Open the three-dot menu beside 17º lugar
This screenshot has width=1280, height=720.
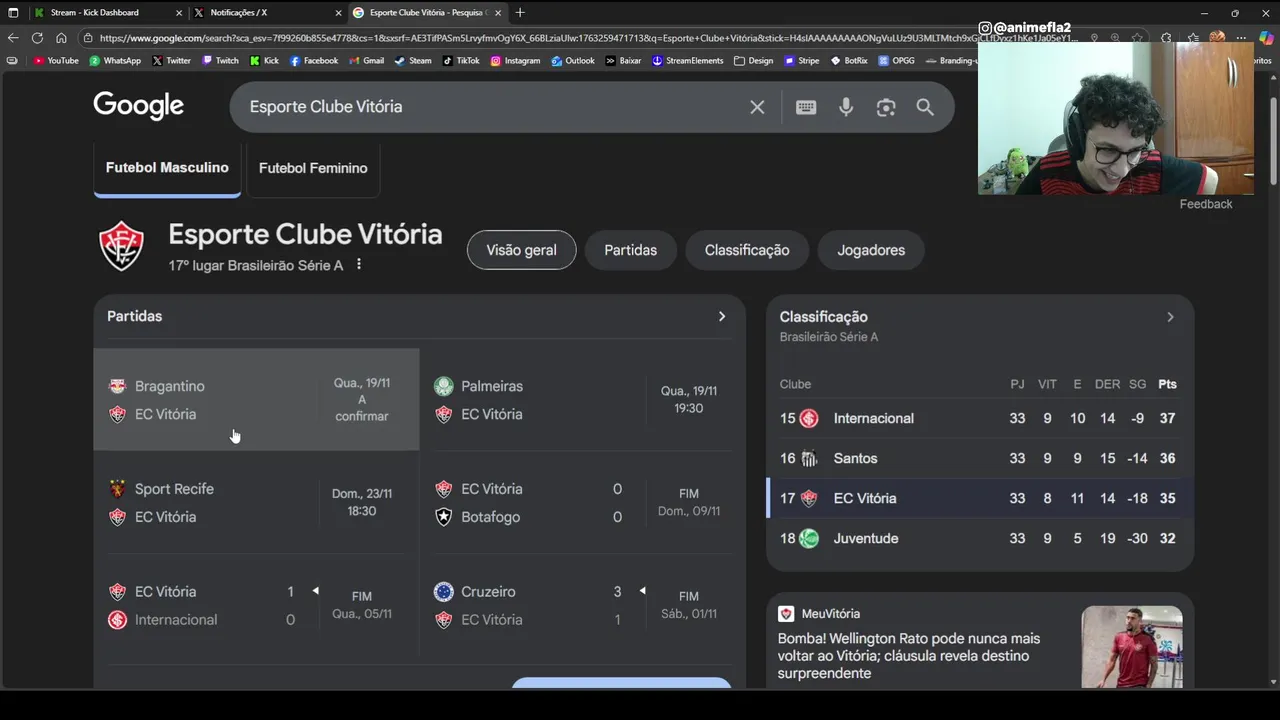[359, 265]
